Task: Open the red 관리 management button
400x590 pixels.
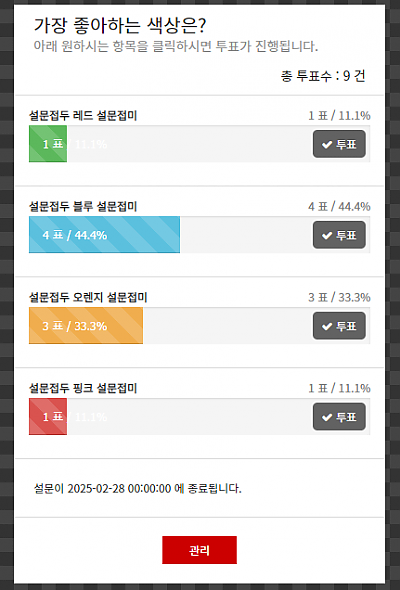Action: (199, 550)
